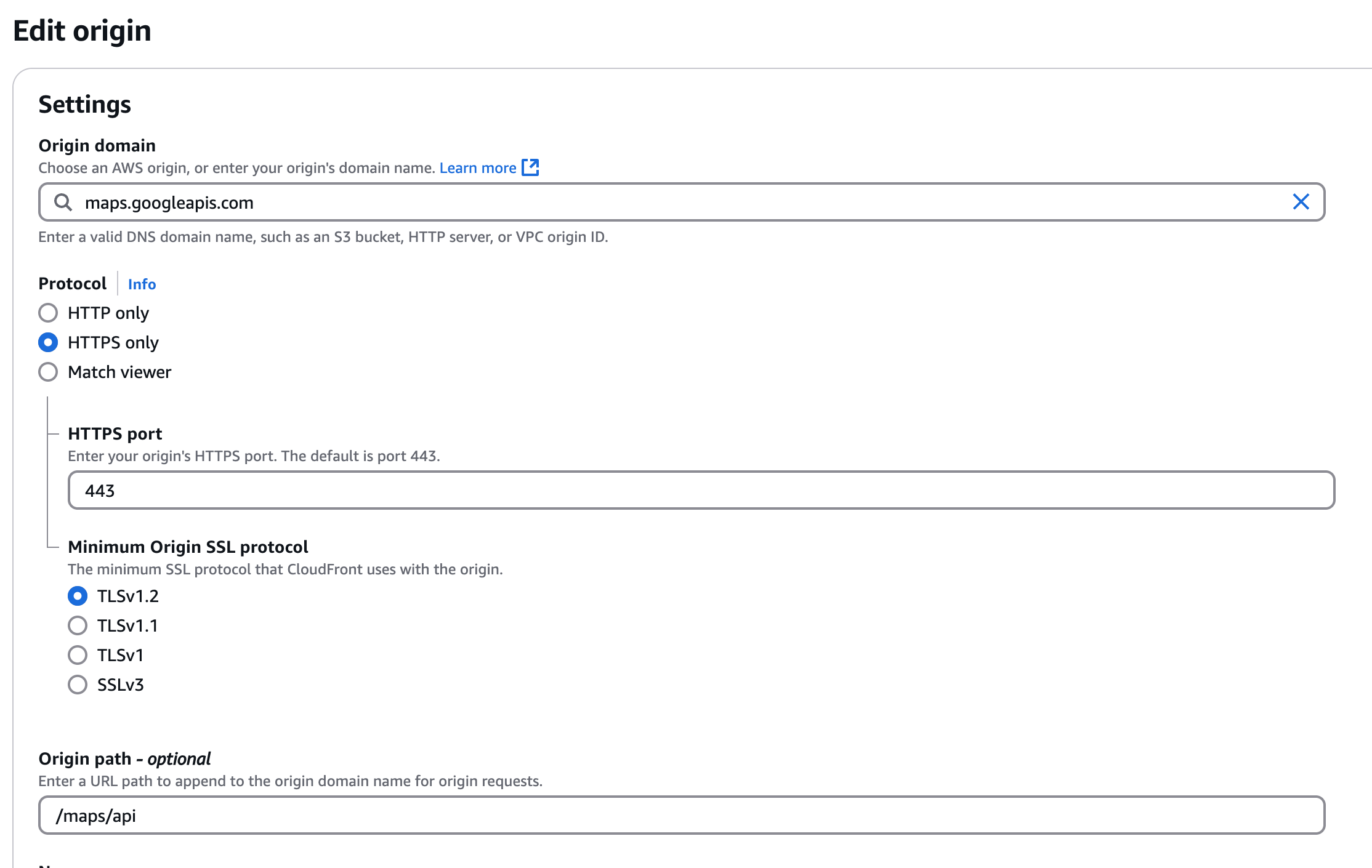Viewport: 1372px width, 868px height.
Task: Clear the origin domain with the X icon
Action: click(x=1301, y=202)
